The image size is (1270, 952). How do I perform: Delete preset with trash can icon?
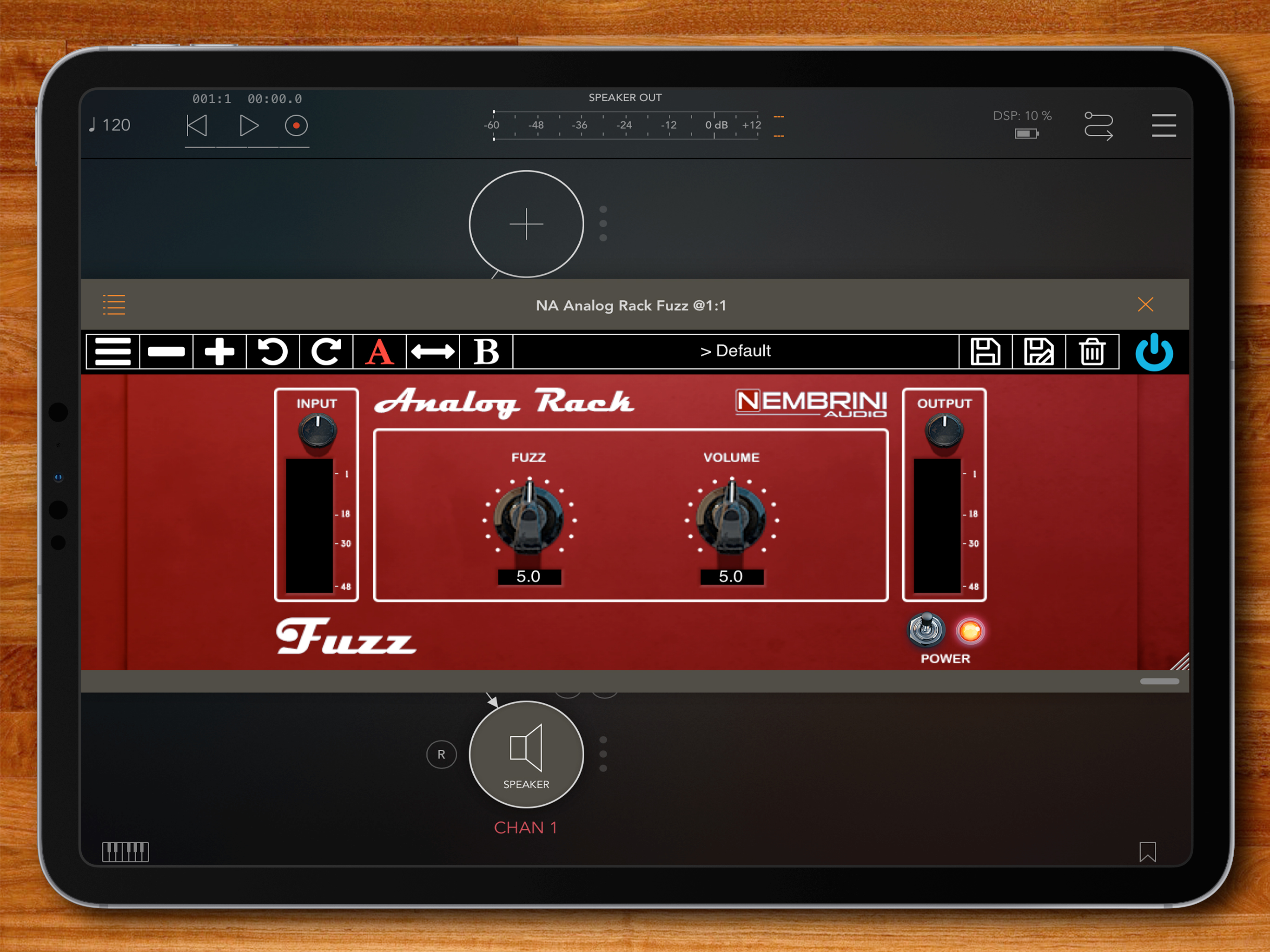coord(1092,351)
